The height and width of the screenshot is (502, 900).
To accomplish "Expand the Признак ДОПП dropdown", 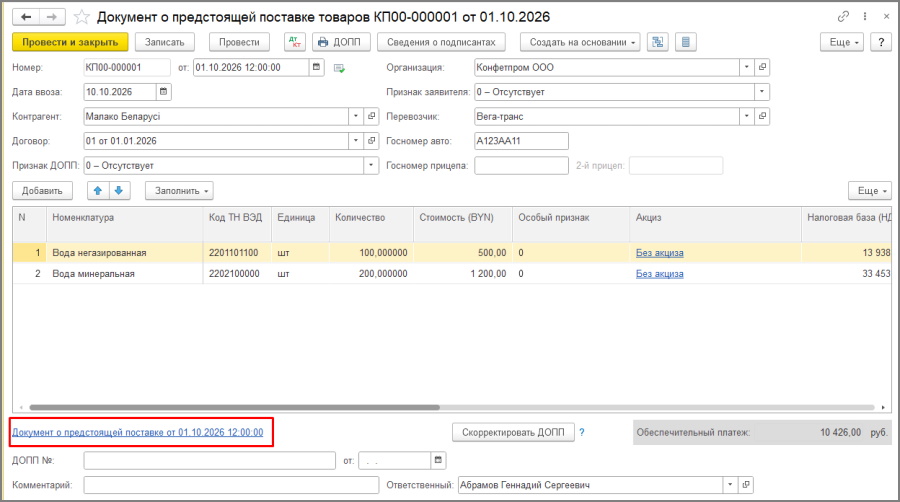I will point(371,165).
